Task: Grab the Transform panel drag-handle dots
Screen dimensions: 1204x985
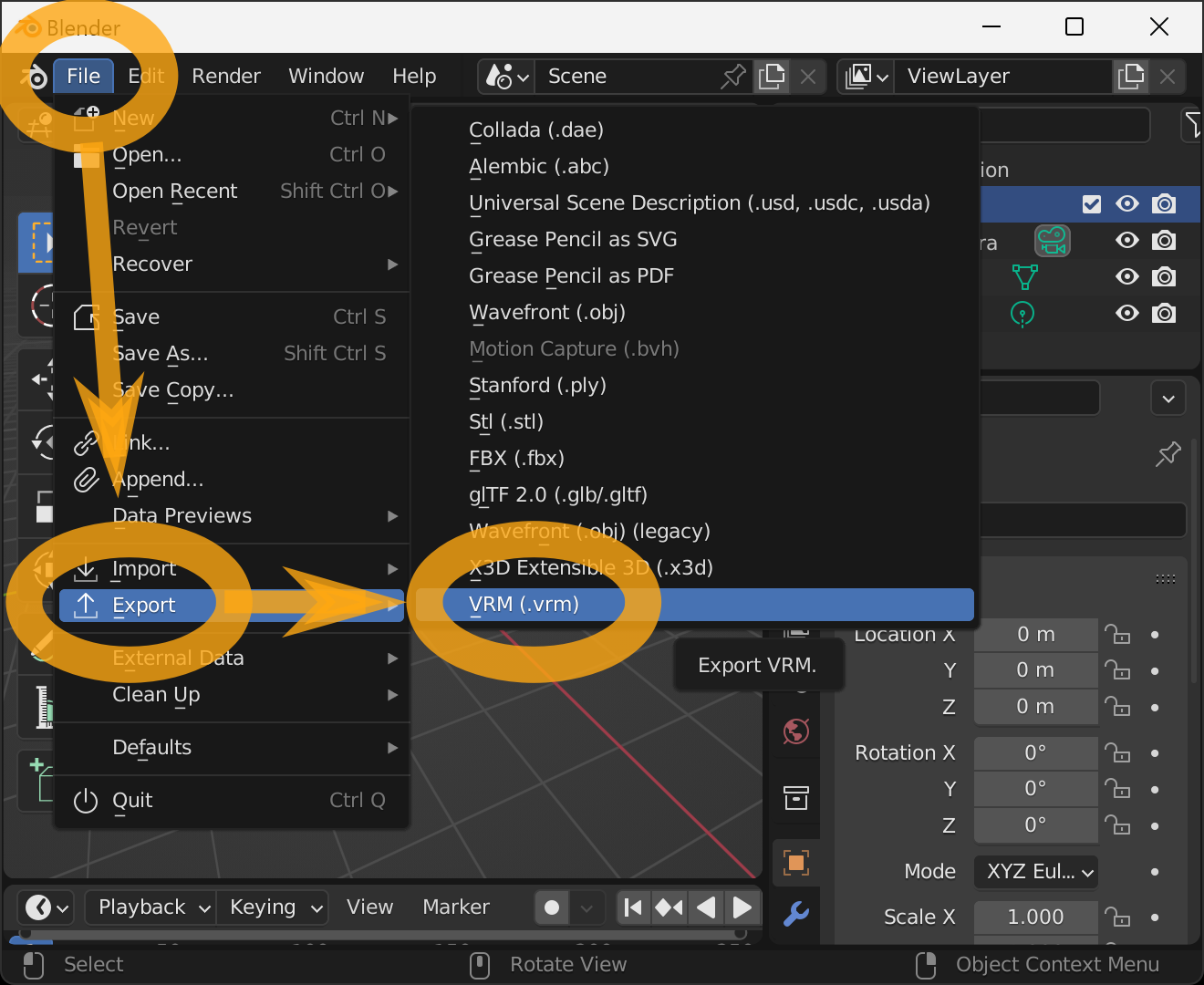Action: point(1165,579)
